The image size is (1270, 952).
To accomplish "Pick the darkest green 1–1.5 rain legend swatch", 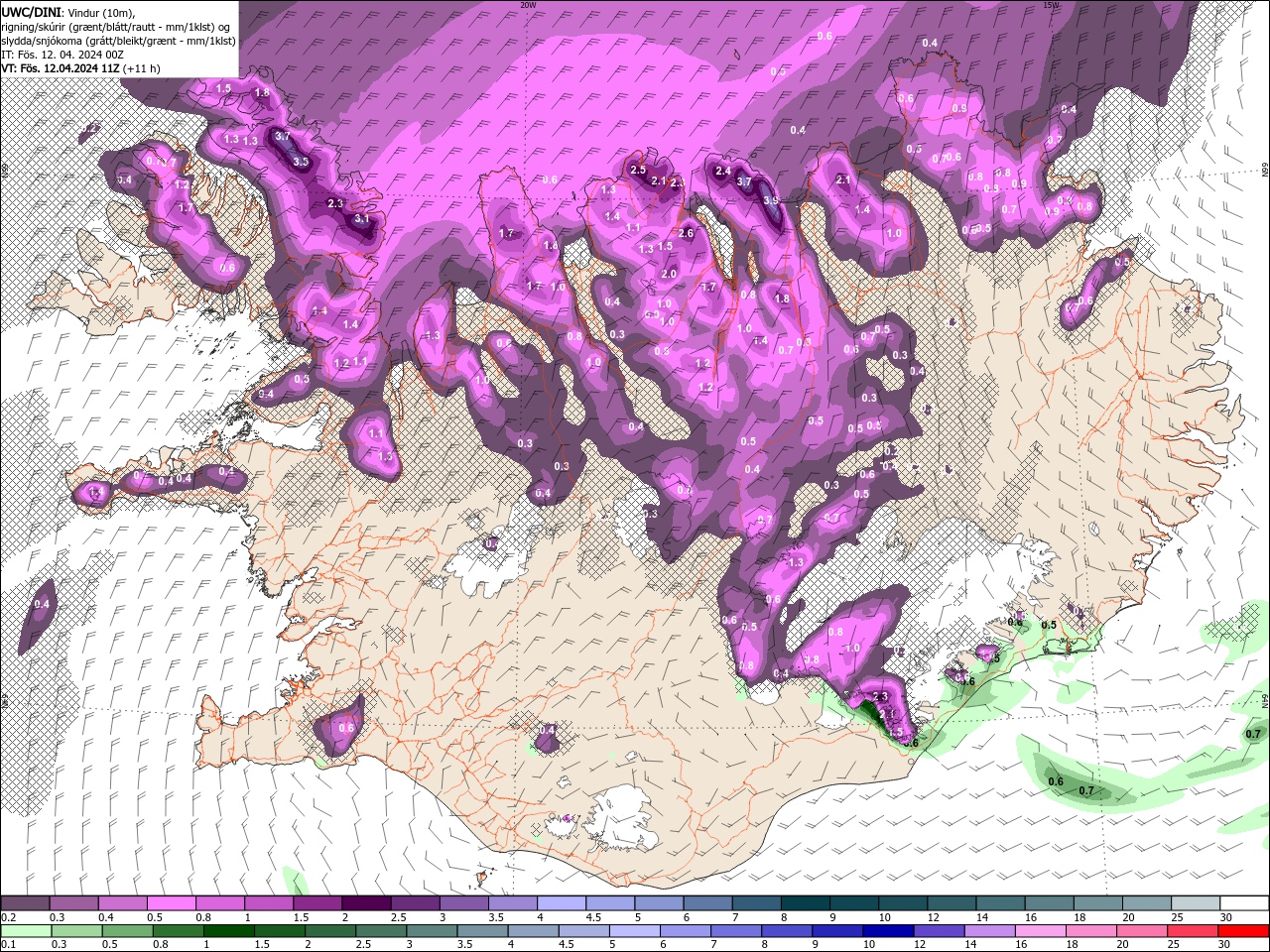I will tap(228, 931).
